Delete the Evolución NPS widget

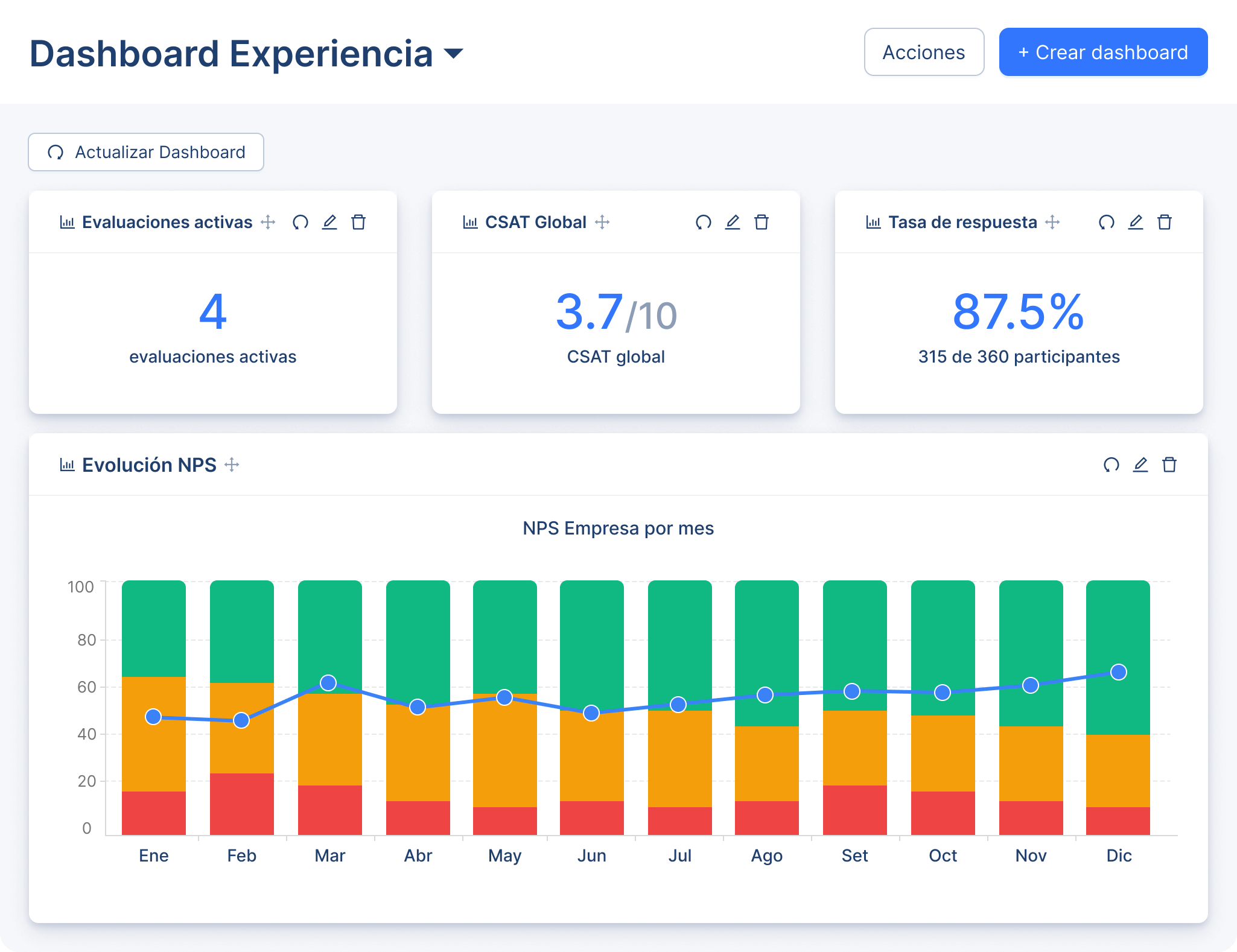point(1169,465)
